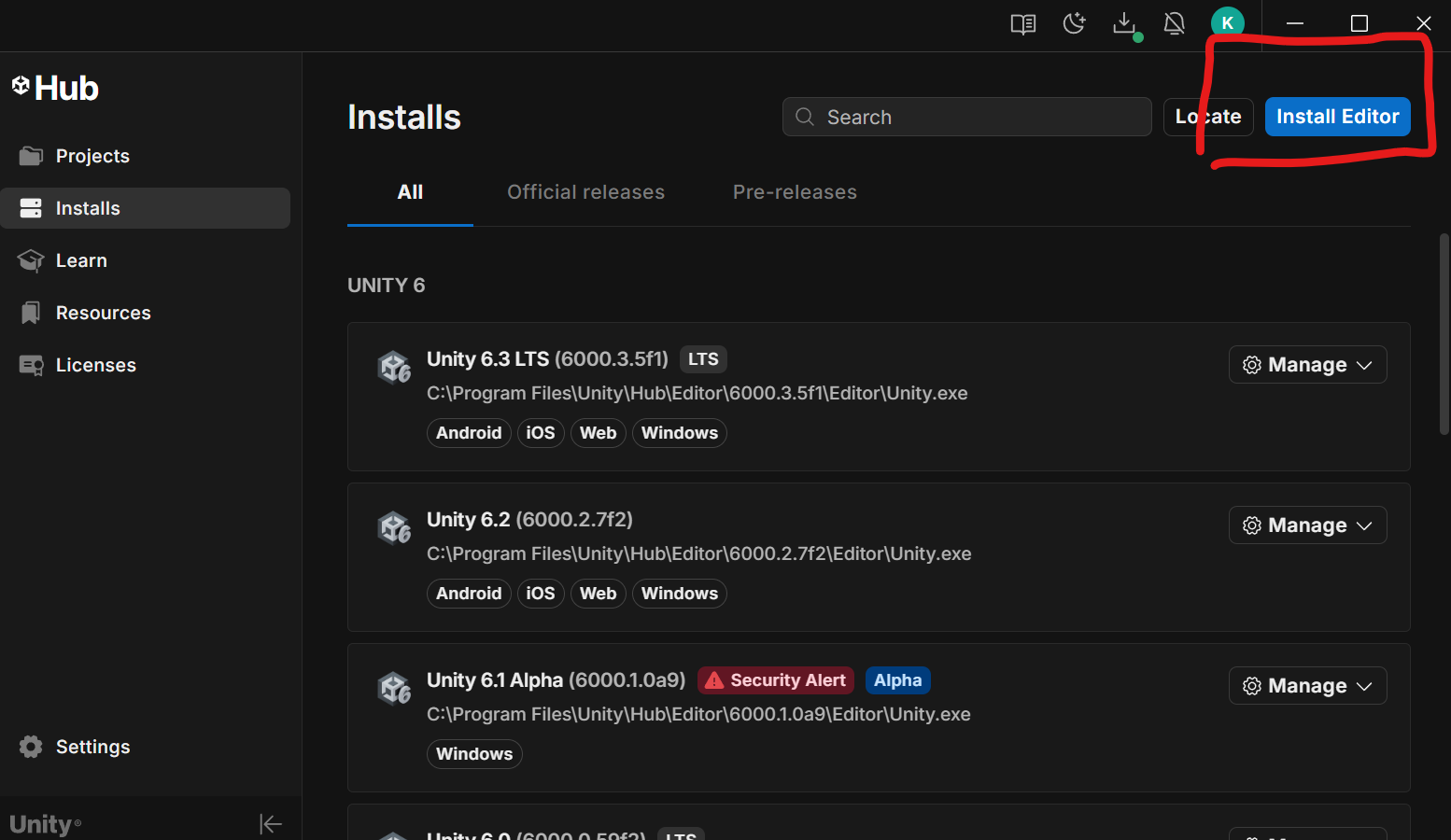
Task: Click the iOS tag under Unity 6.3 LTS
Action: point(541,433)
